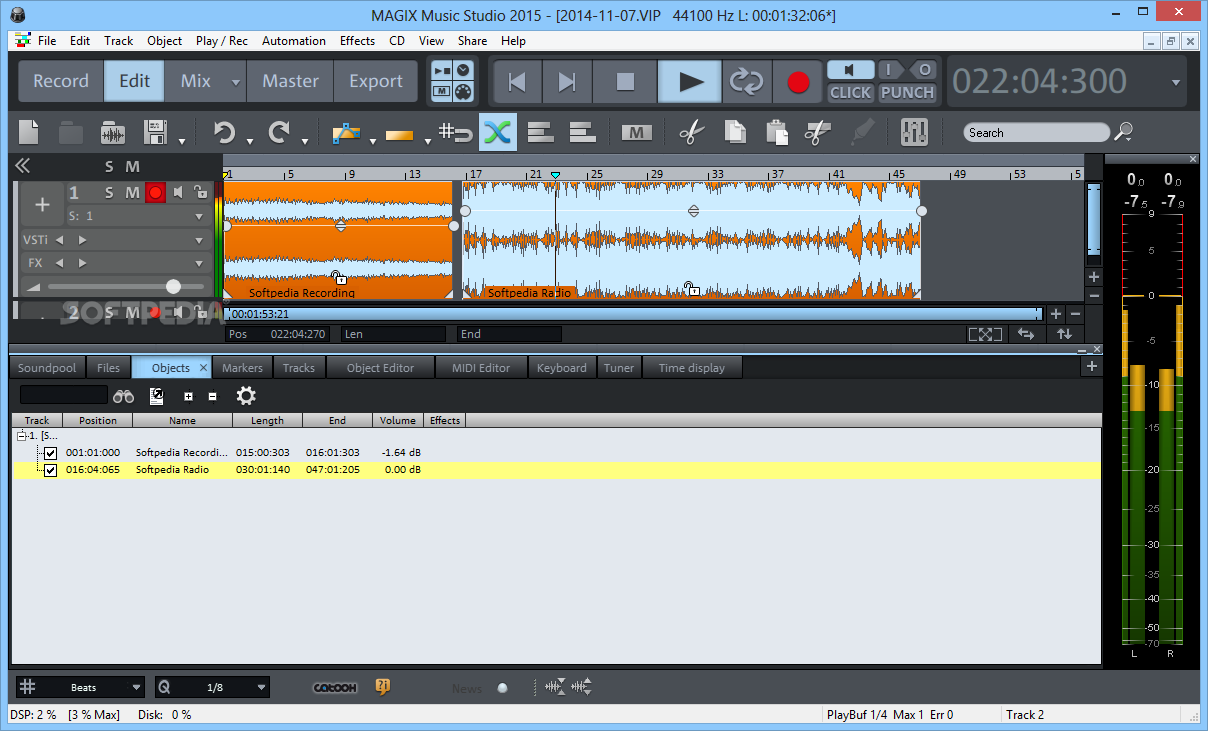Open the Play / Rec menu
1208x731 pixels.
tap(222, 41)
